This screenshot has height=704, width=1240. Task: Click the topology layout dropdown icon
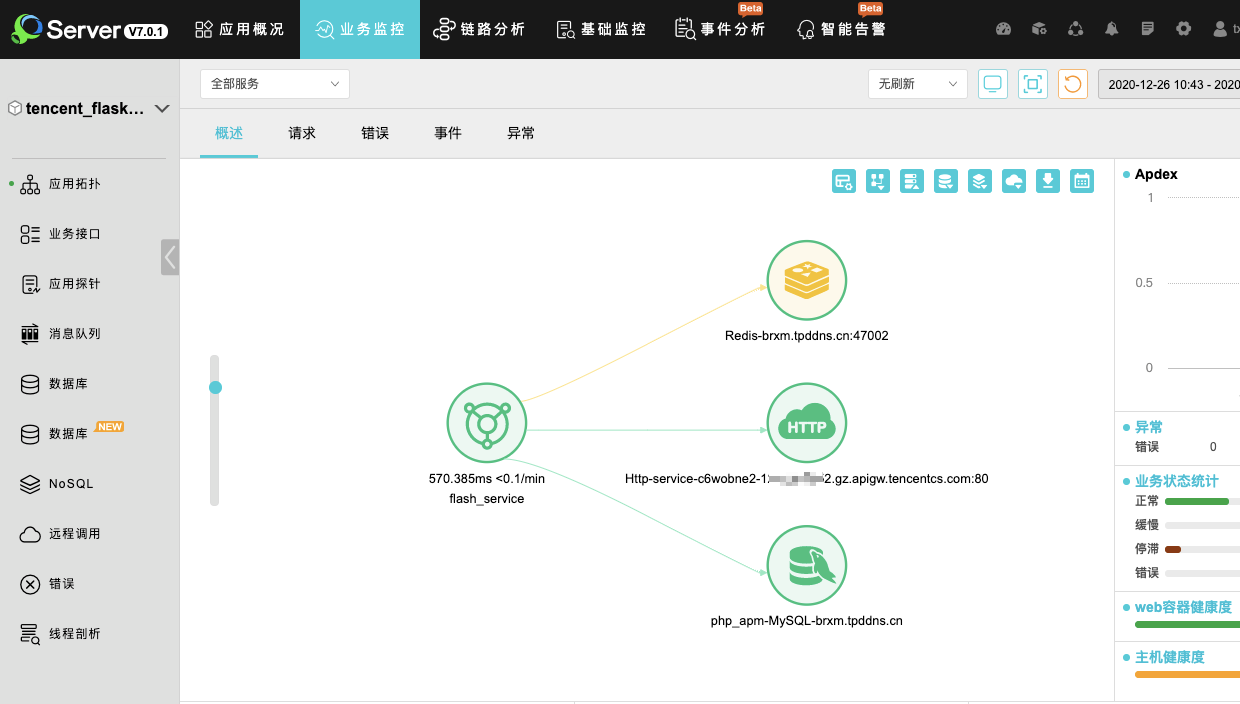coord(878,181)
